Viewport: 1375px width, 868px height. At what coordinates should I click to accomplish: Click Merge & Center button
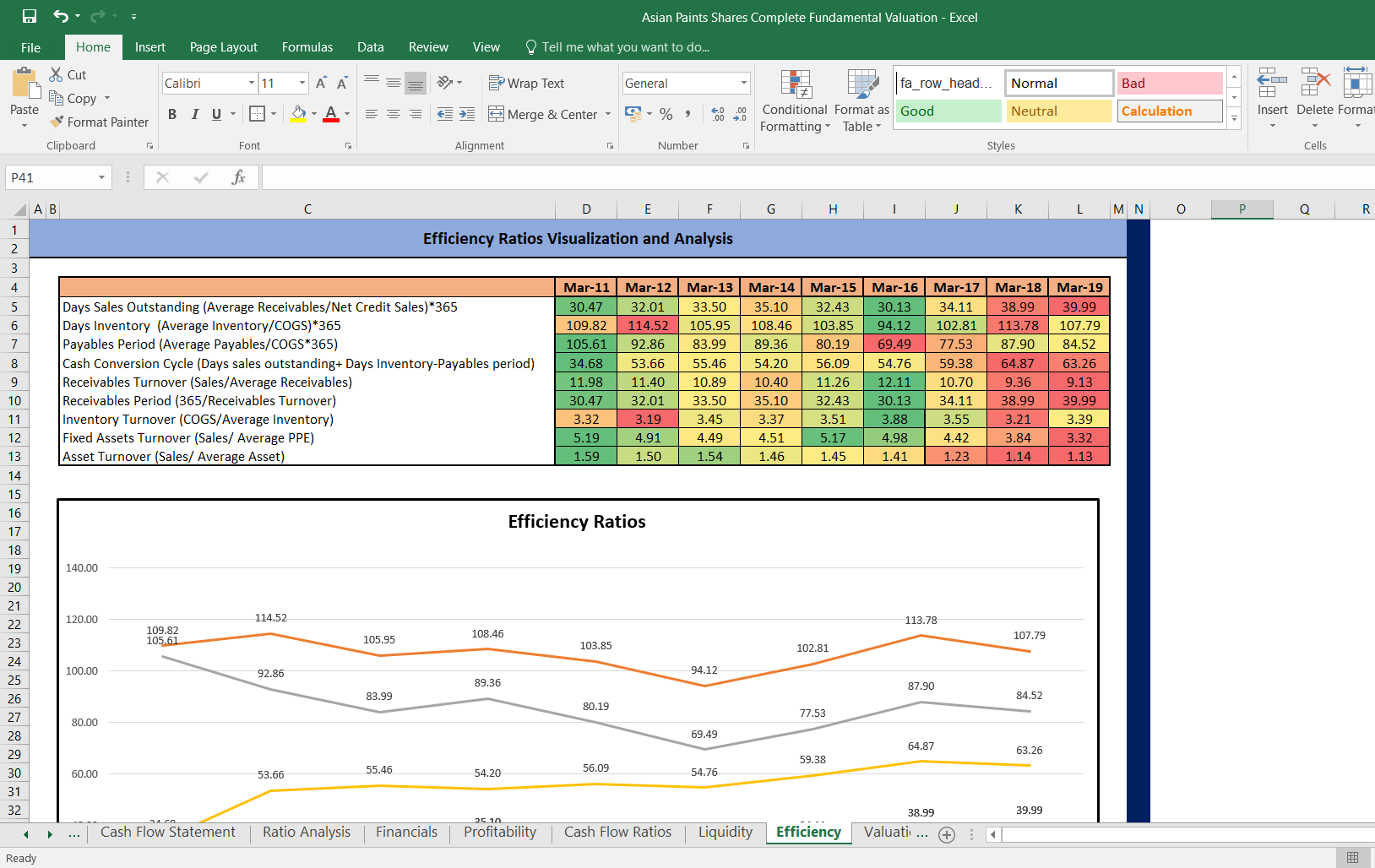[x=543, y=114]
